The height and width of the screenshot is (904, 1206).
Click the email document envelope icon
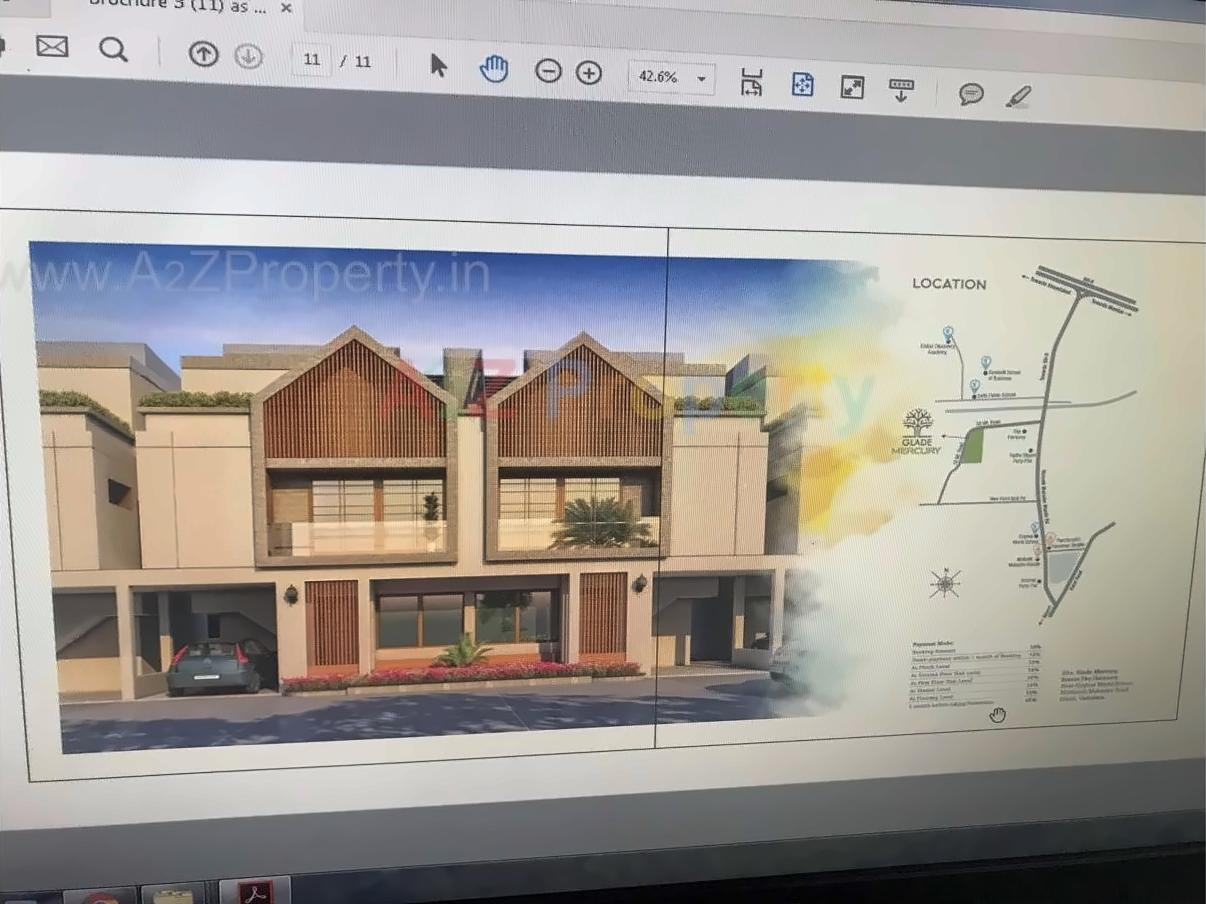tap(51, 46)
